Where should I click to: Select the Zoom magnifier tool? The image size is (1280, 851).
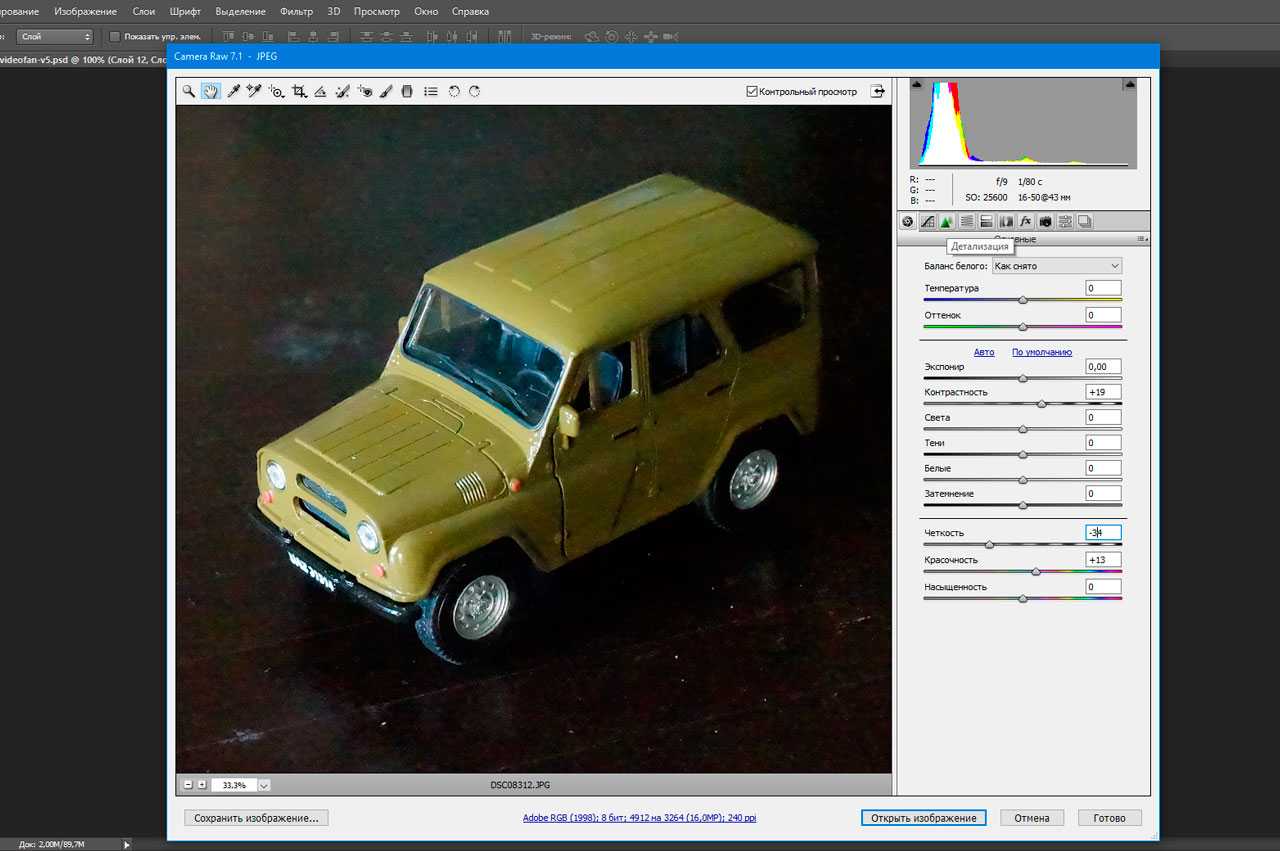[x=188, y=91]
